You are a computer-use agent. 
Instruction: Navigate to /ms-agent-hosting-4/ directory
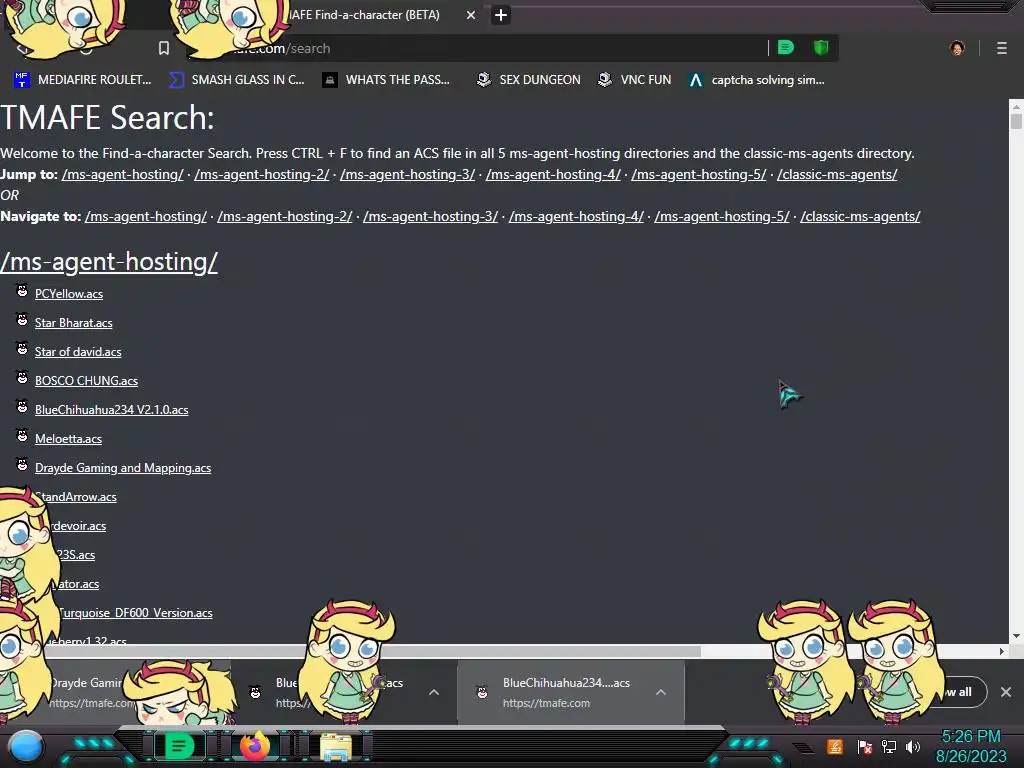[x=576, y=216]
